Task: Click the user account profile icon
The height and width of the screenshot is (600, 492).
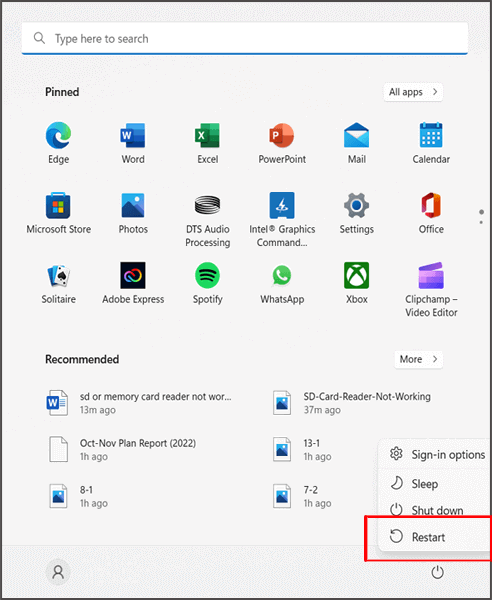Action: tap(58, 572)
